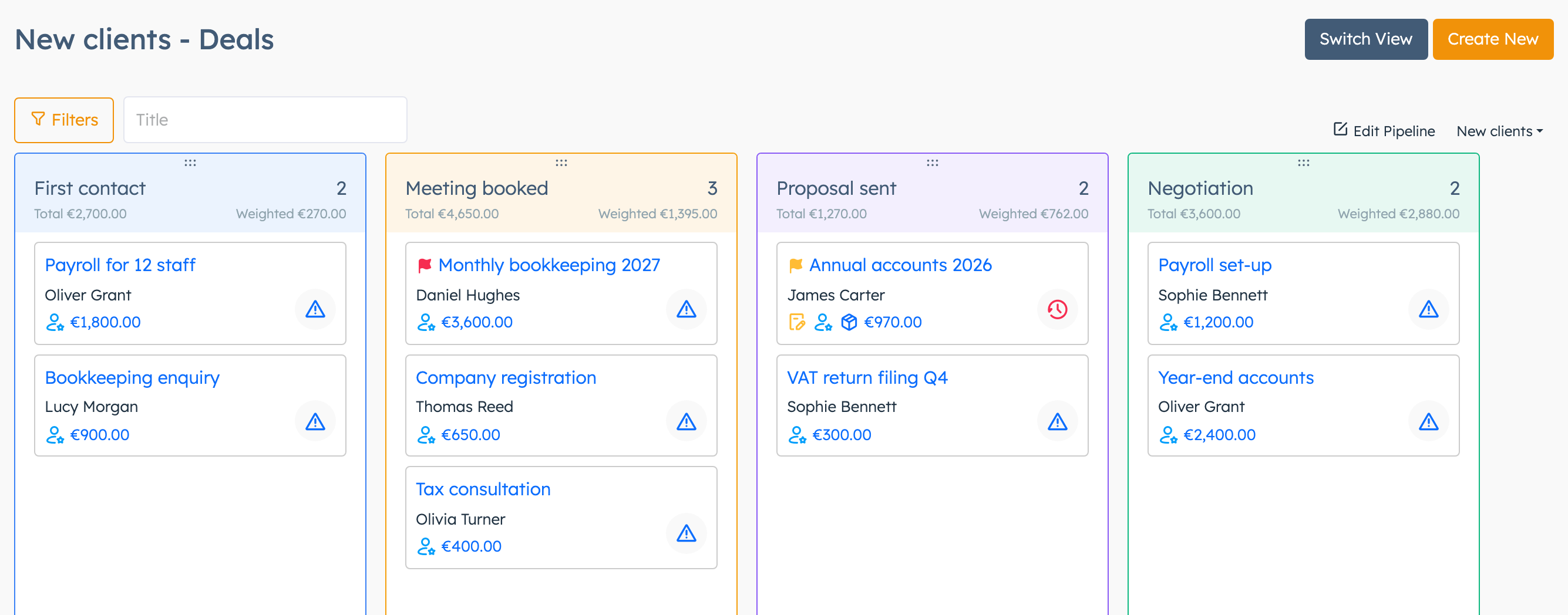
Task: Click warning icon on Year-end accounts card
Action: [x=1428, y=421]
